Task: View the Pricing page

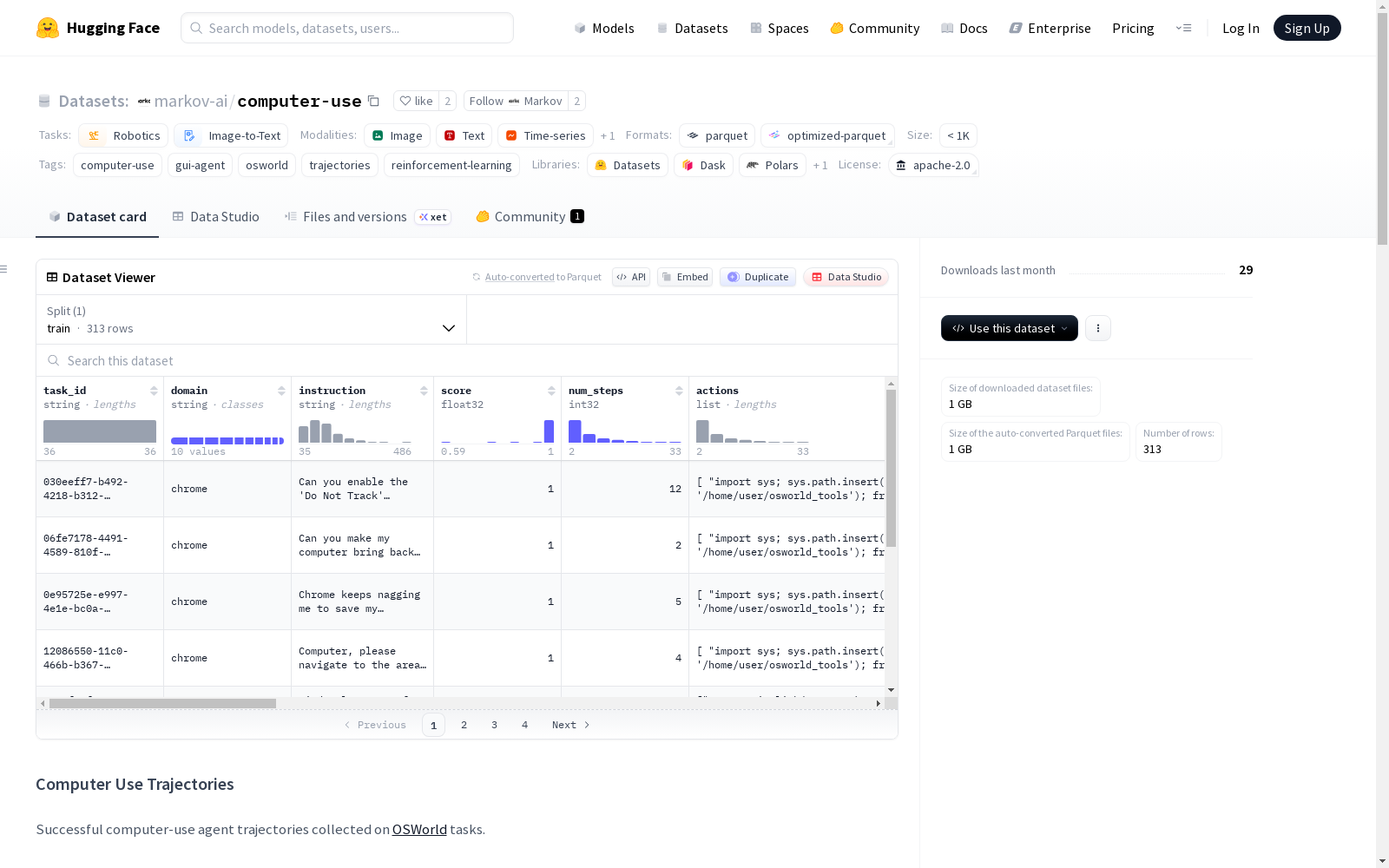Action: click(x=1133, y=28)
